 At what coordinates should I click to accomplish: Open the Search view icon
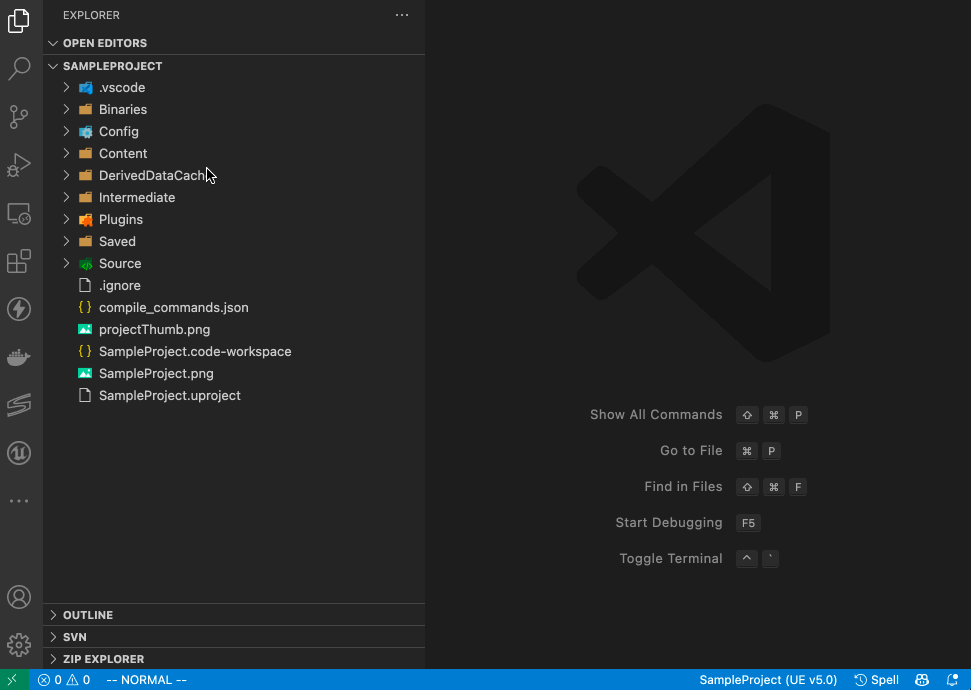point(19,69)
